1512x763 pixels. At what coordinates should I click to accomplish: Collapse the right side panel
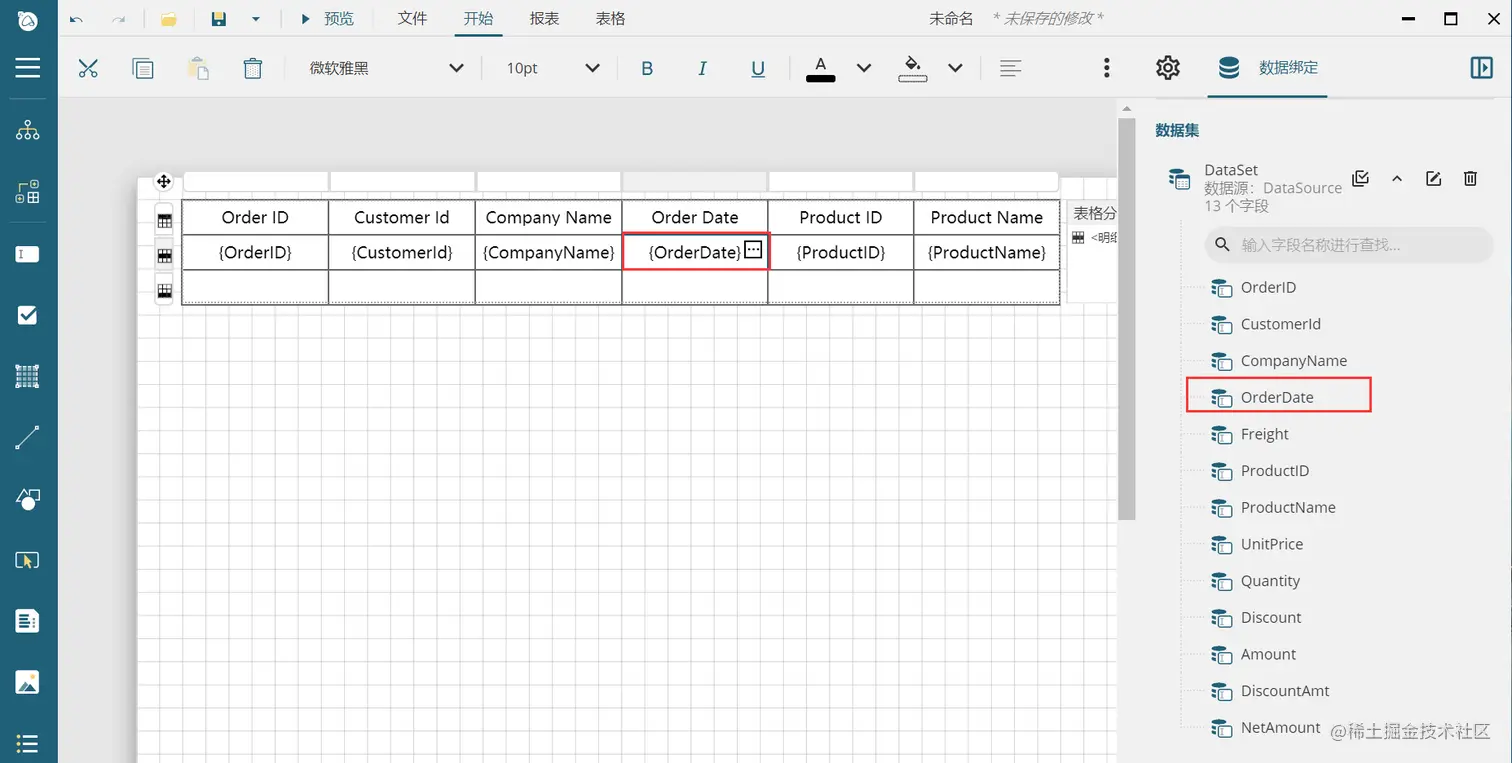[1481, 67]
